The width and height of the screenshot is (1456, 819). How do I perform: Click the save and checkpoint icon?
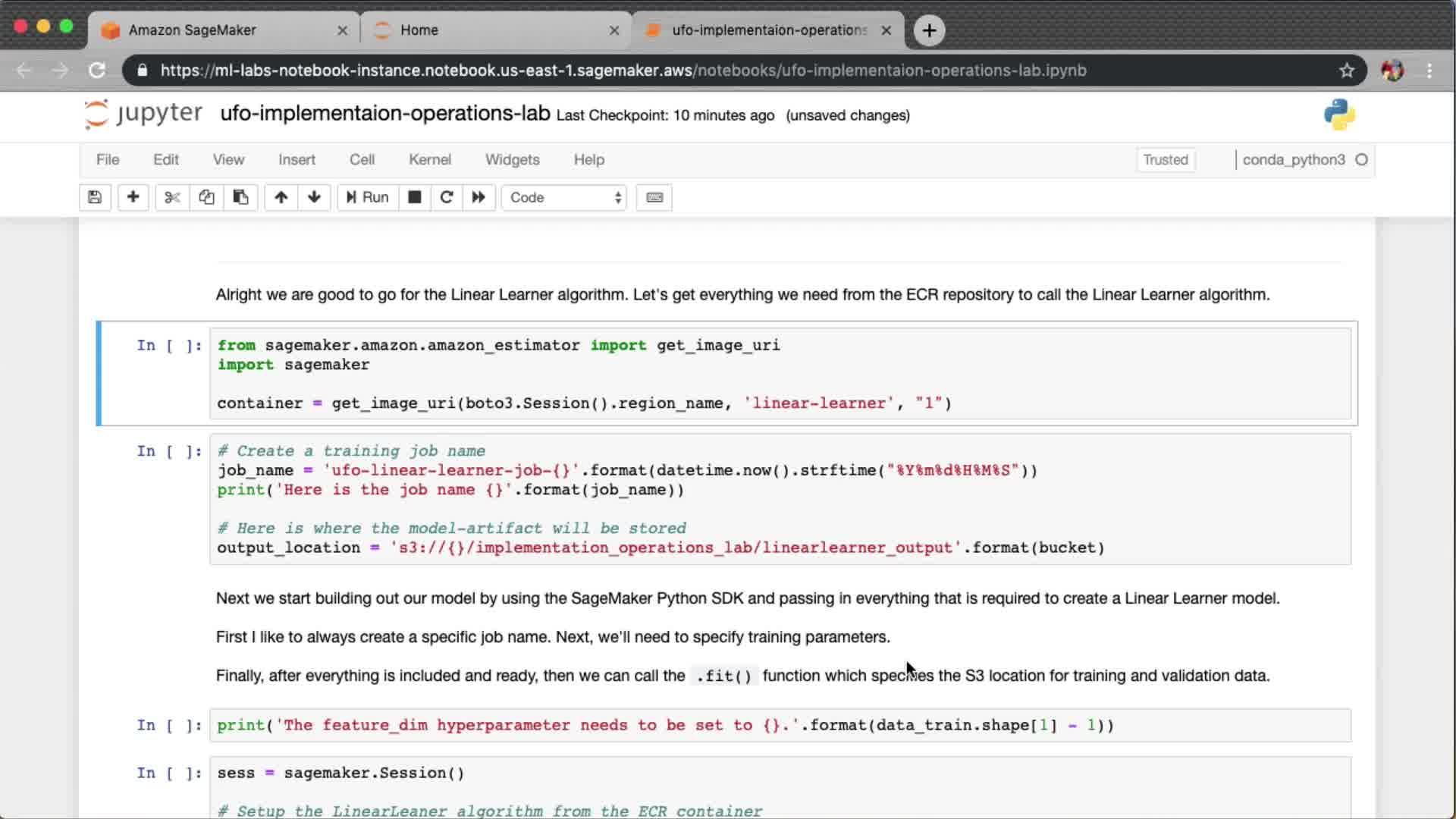[x=95, y=197]
